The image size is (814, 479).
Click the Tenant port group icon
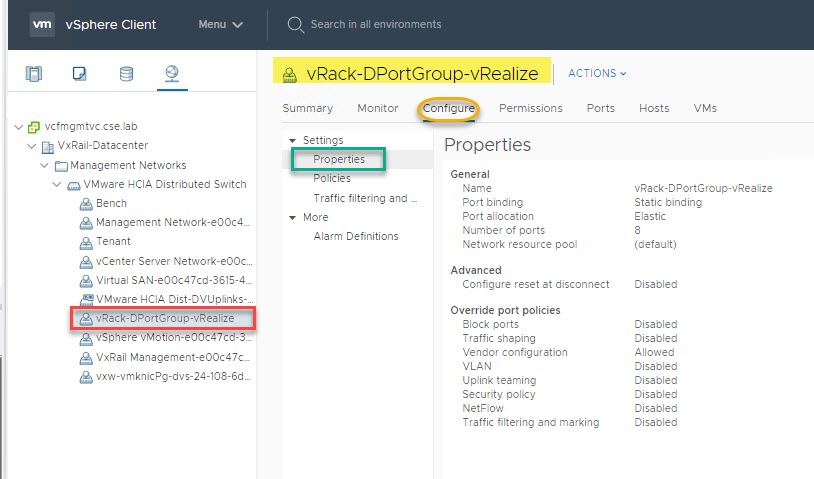[x=86, y=241]
